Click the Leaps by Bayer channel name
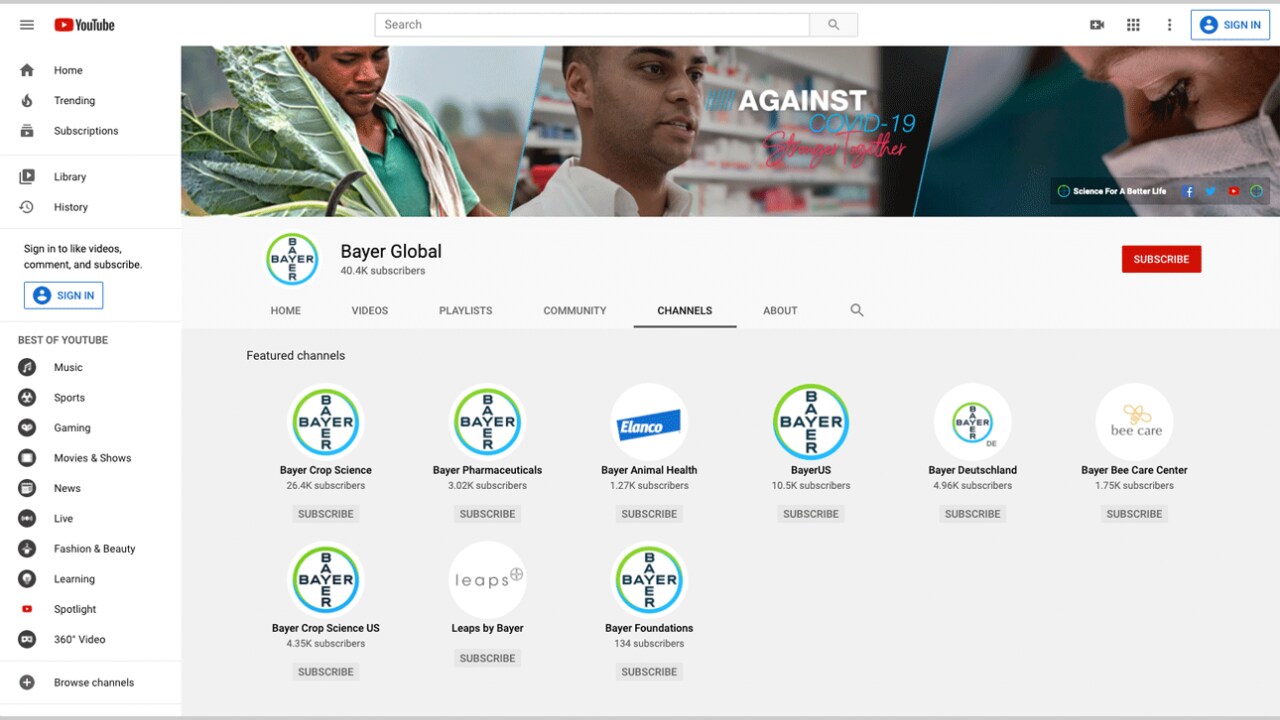1280x720 pixels. tap(488, 628)
